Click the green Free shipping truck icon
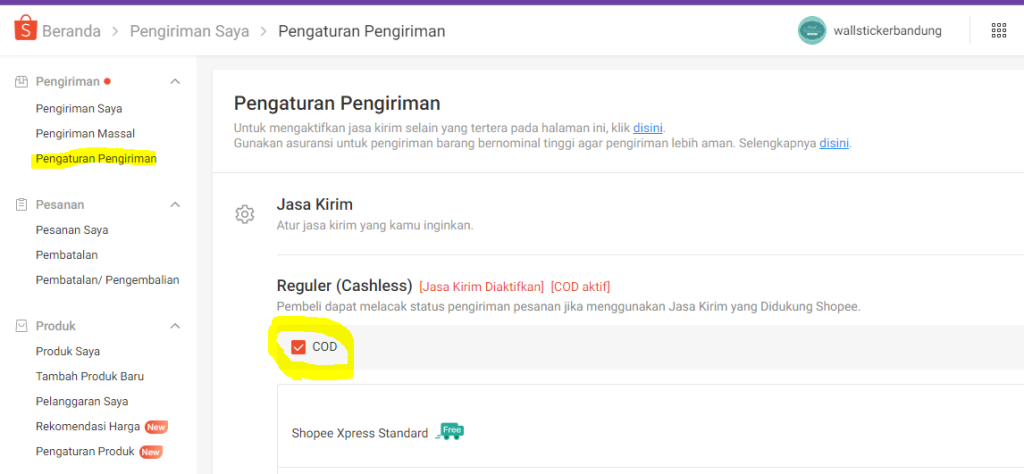This screenshot has width=1024, height=474. pyautogui.click(x=450, y=431)
